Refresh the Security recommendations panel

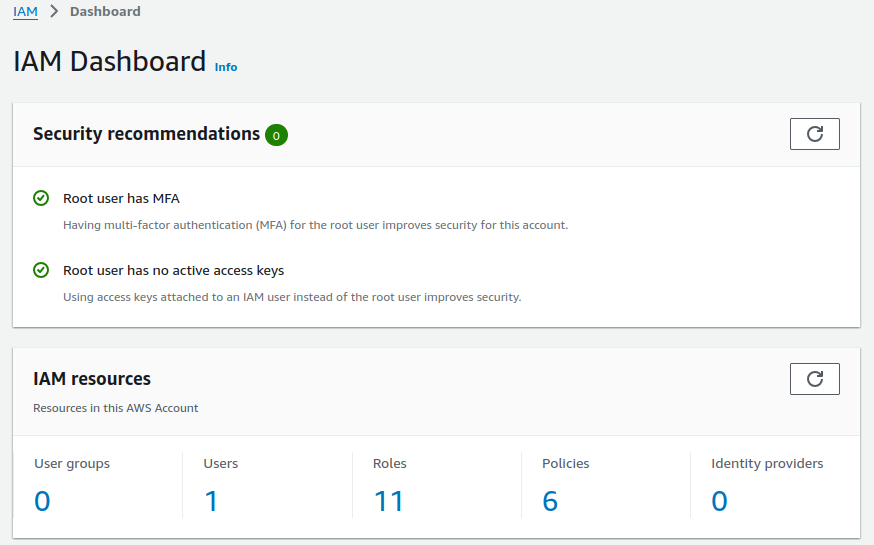pyautogui.click(x=814, y=134)
